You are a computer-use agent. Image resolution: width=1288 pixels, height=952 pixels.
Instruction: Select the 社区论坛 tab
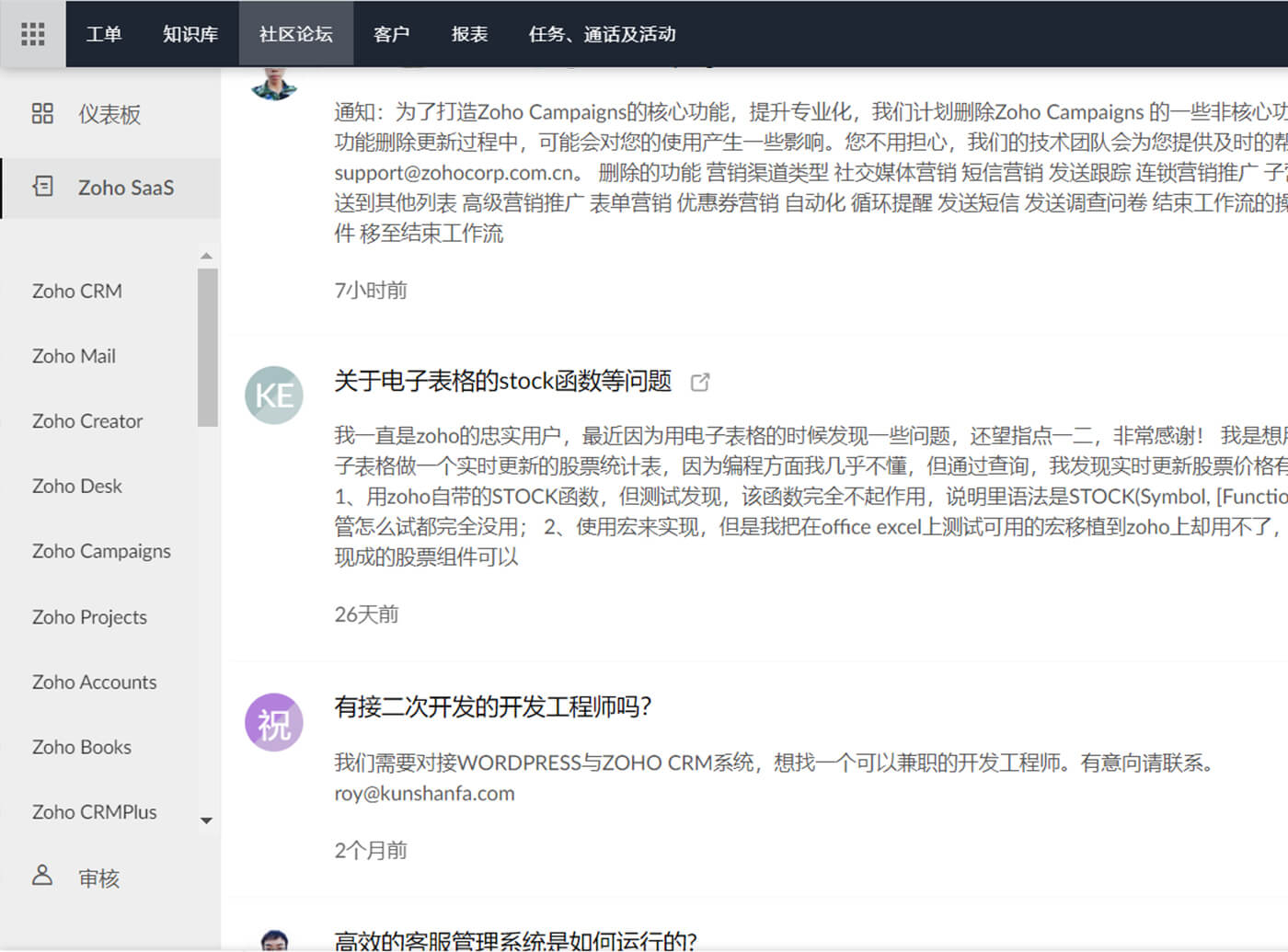296,34
